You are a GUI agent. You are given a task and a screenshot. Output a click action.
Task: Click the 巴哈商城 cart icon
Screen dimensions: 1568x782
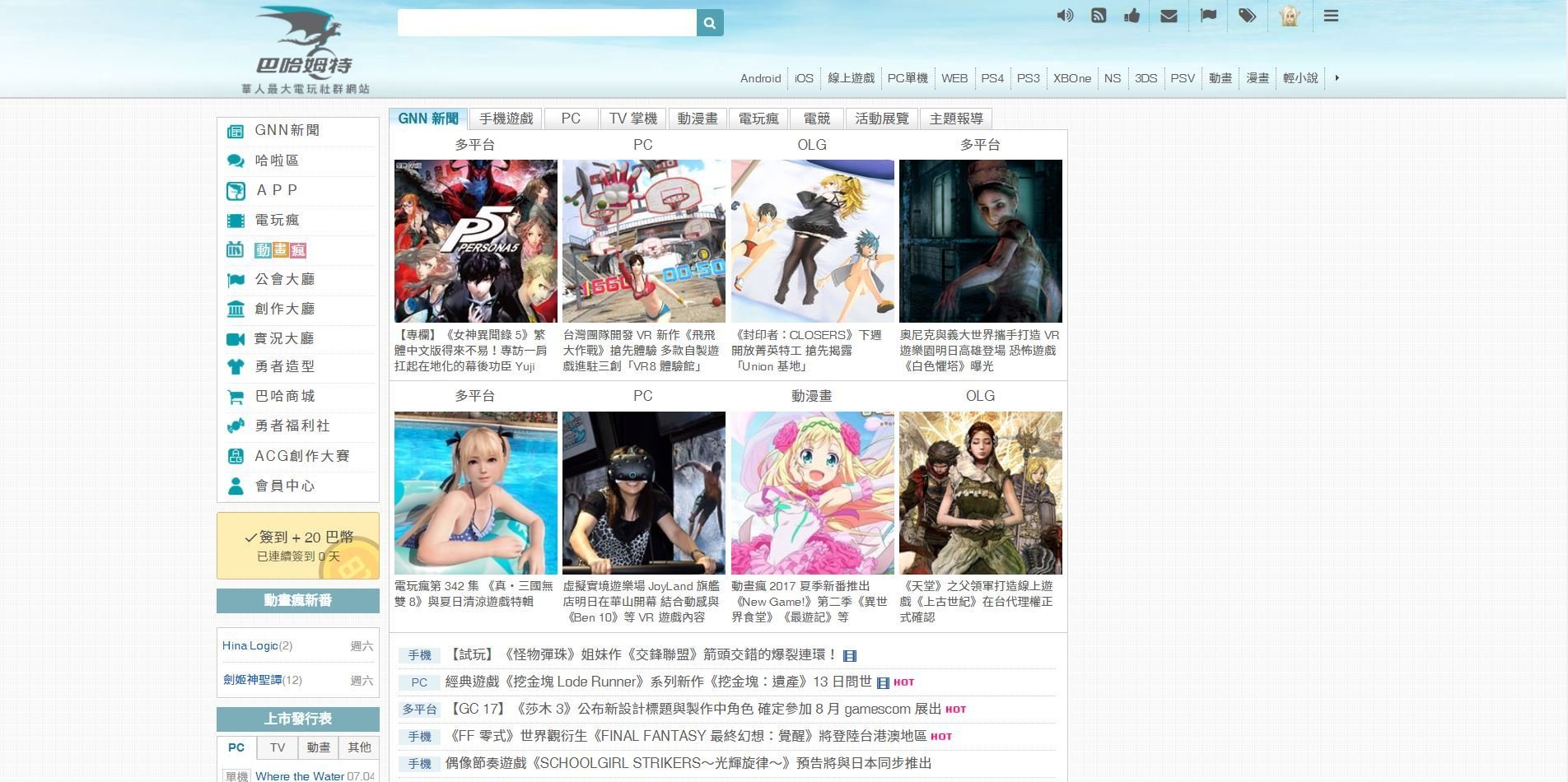236,397
